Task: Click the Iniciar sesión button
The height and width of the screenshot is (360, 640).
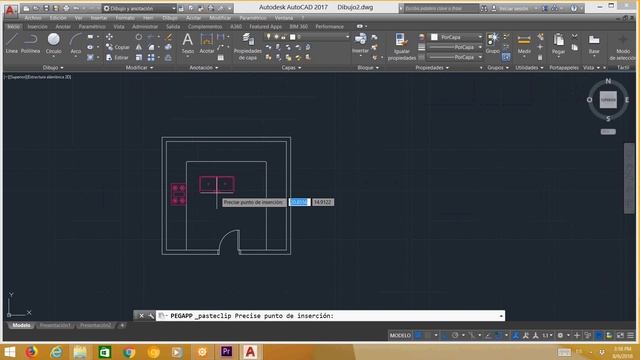Action: (514, 8)
